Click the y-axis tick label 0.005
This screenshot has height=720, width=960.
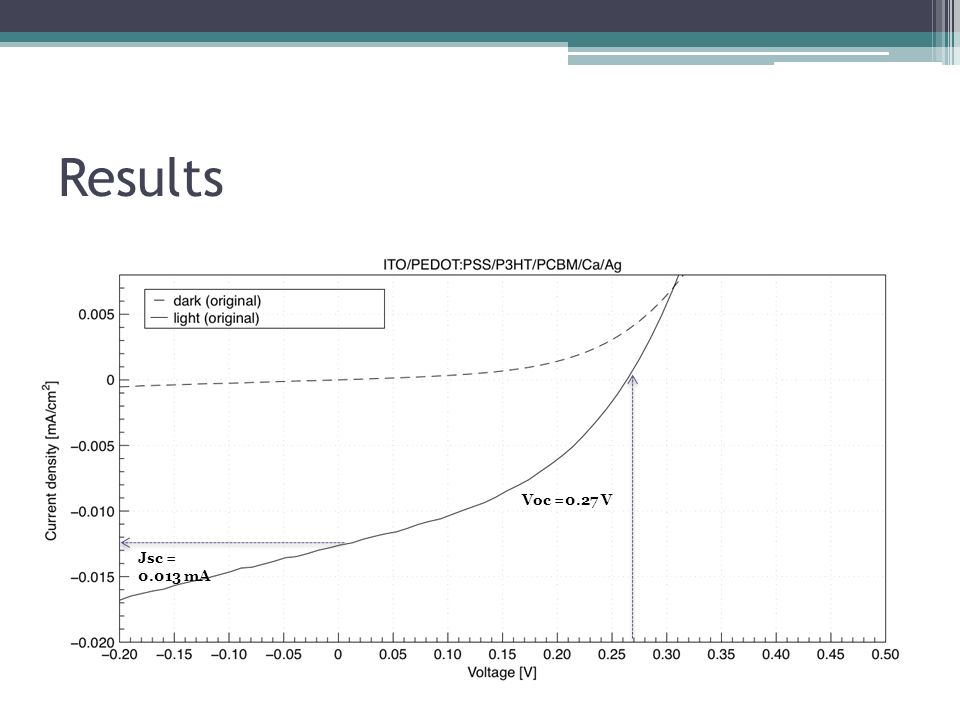[x=96, y=315]
